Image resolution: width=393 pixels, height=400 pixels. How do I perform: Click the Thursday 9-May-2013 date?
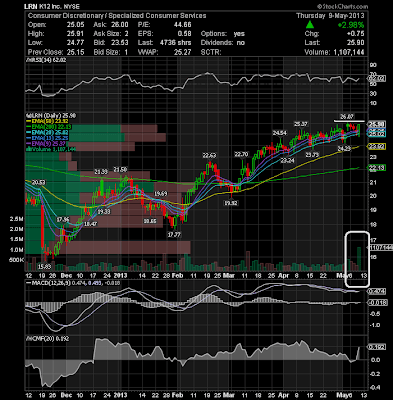[330, 16]
